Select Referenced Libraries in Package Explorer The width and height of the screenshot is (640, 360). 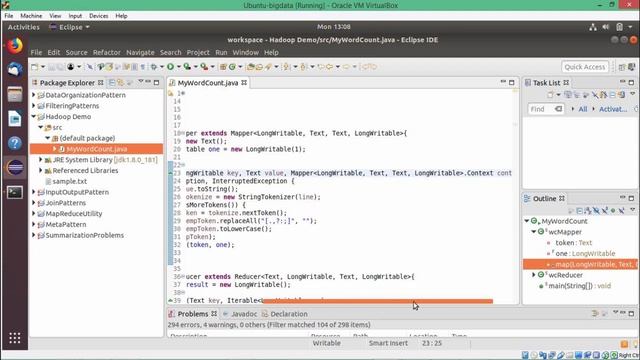tap(85, 171)
